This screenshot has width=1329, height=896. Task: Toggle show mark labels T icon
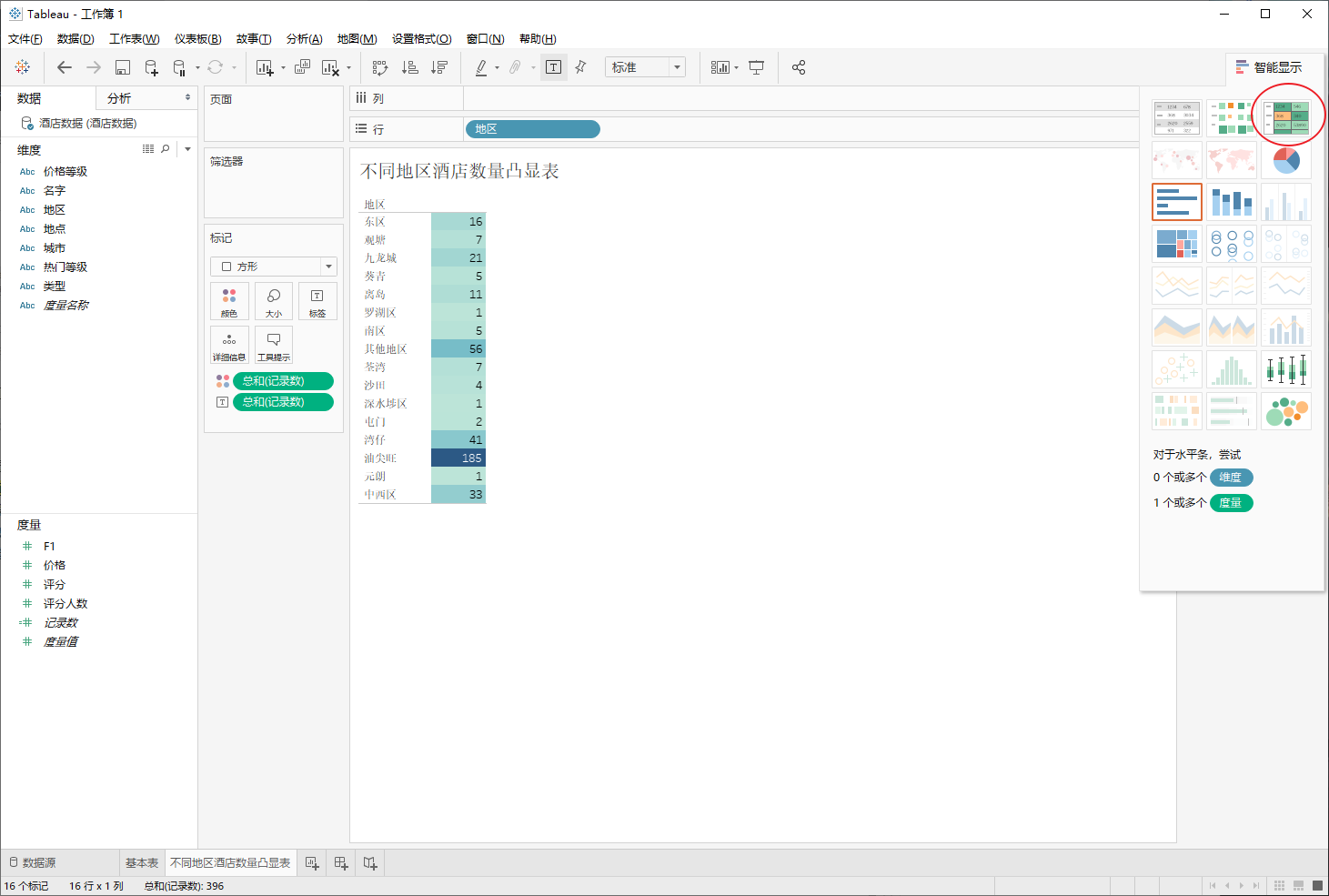pos(553,67)
